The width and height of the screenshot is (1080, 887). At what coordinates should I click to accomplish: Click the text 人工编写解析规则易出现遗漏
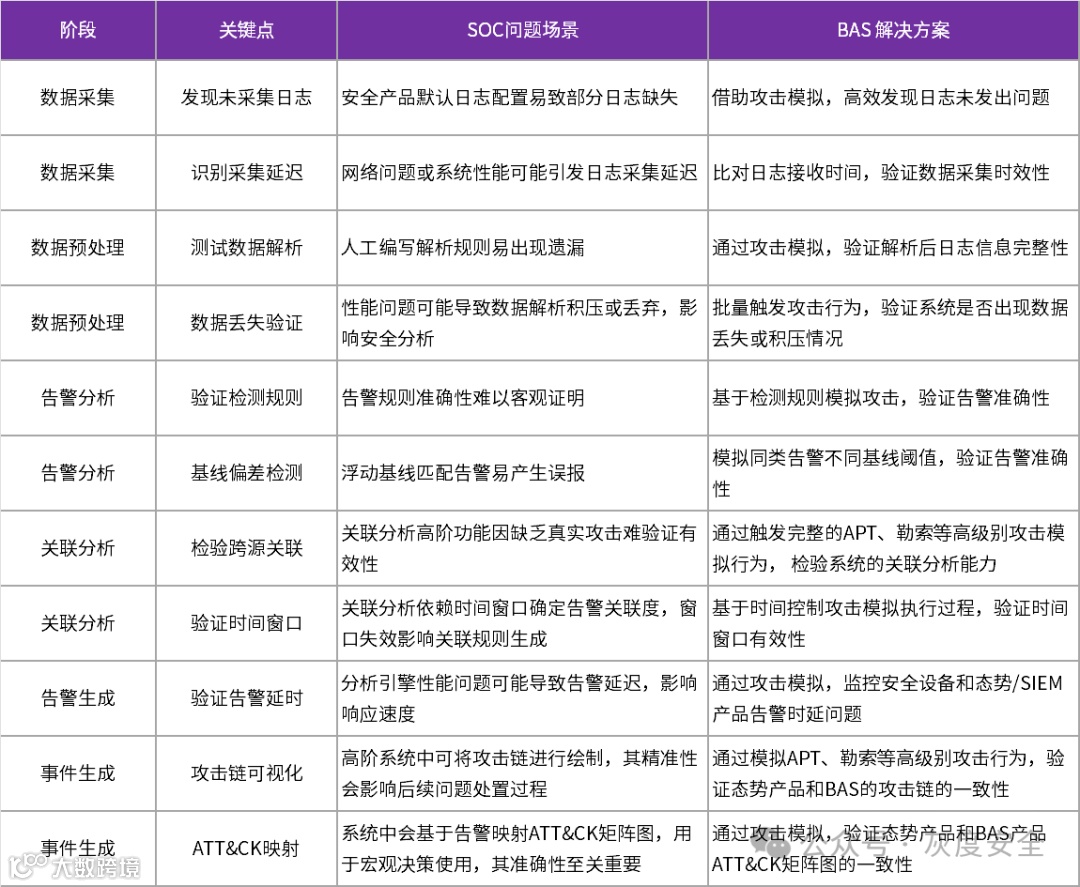pyautogui.click(x=463, y=248)
